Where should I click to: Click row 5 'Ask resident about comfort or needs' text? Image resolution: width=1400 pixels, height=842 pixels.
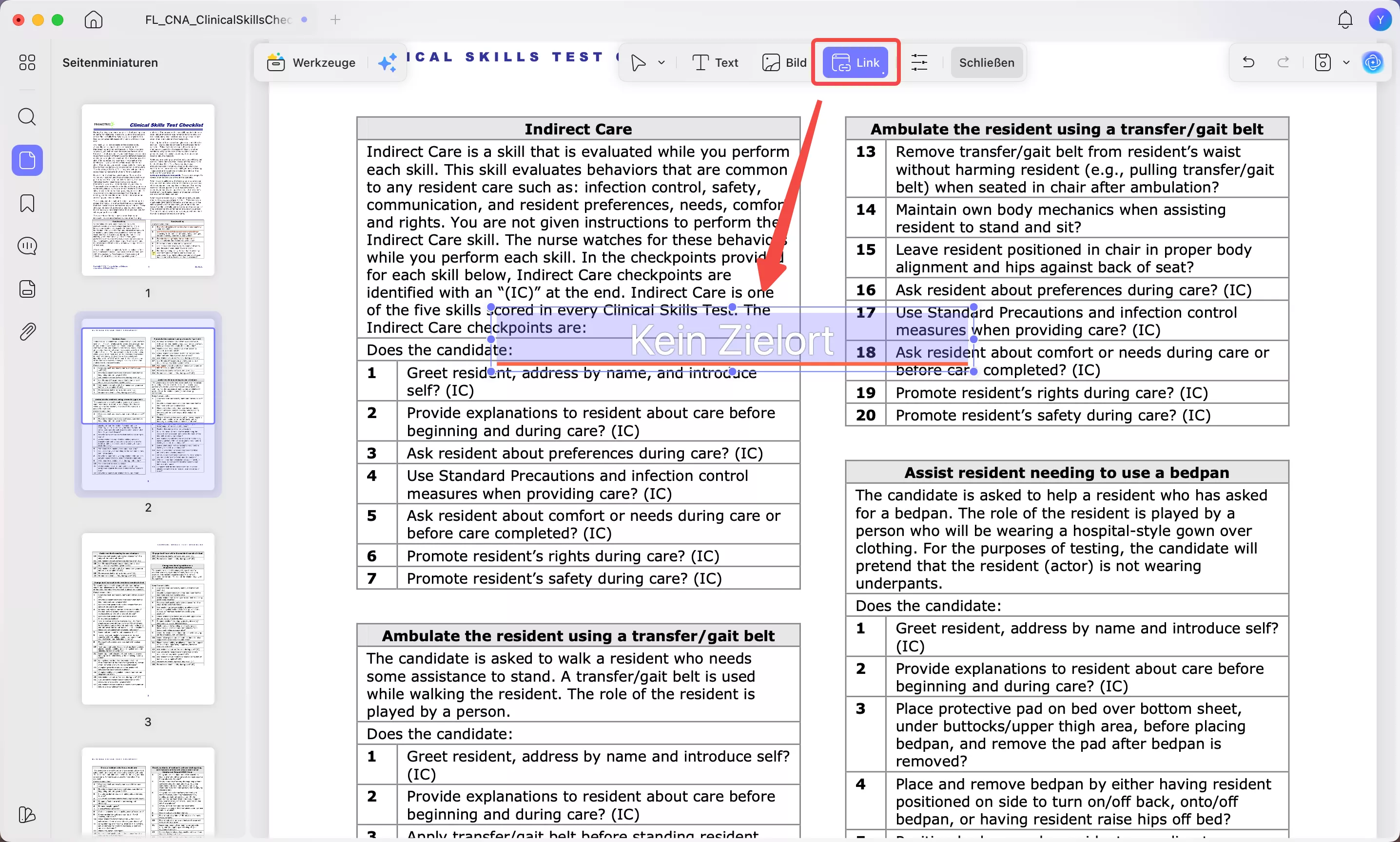point(594,524)
